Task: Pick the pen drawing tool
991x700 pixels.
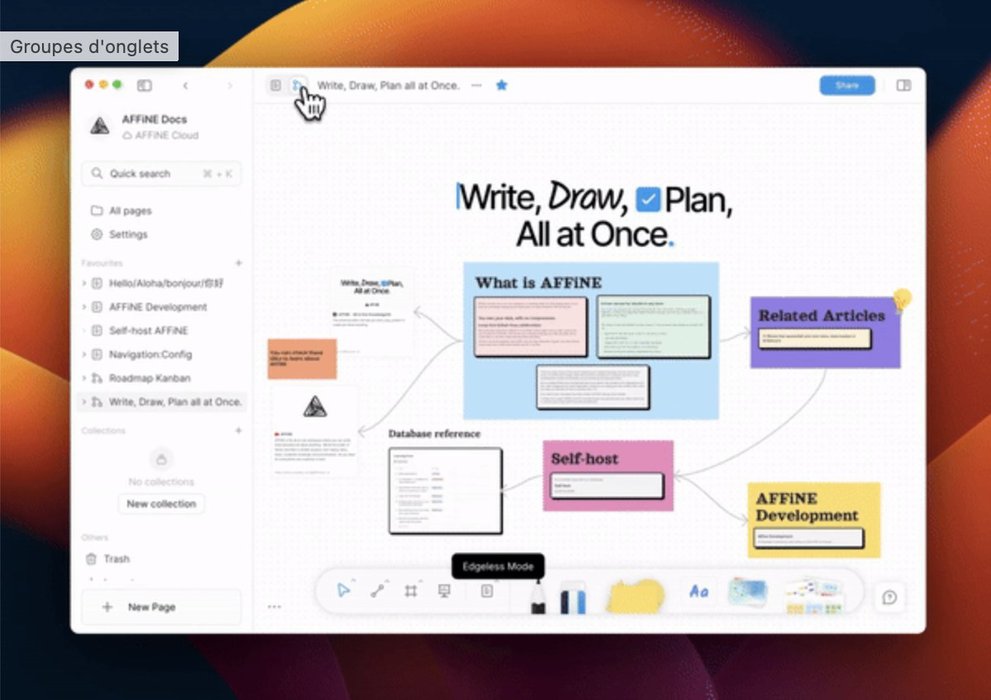Action: [x=538, y=596]
